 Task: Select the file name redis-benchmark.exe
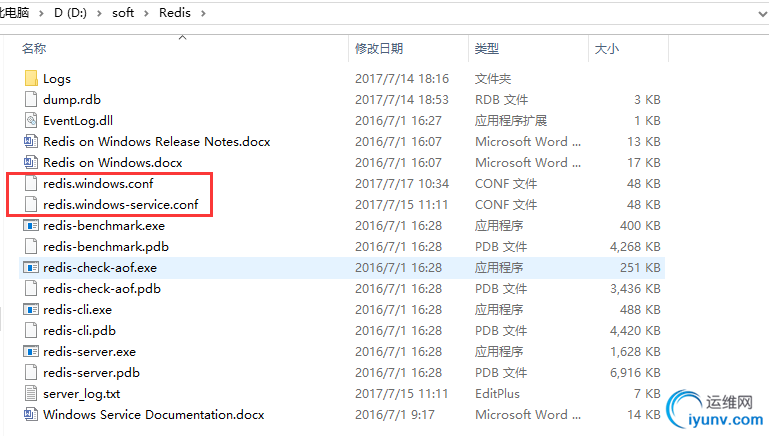(x=104, y=226)
